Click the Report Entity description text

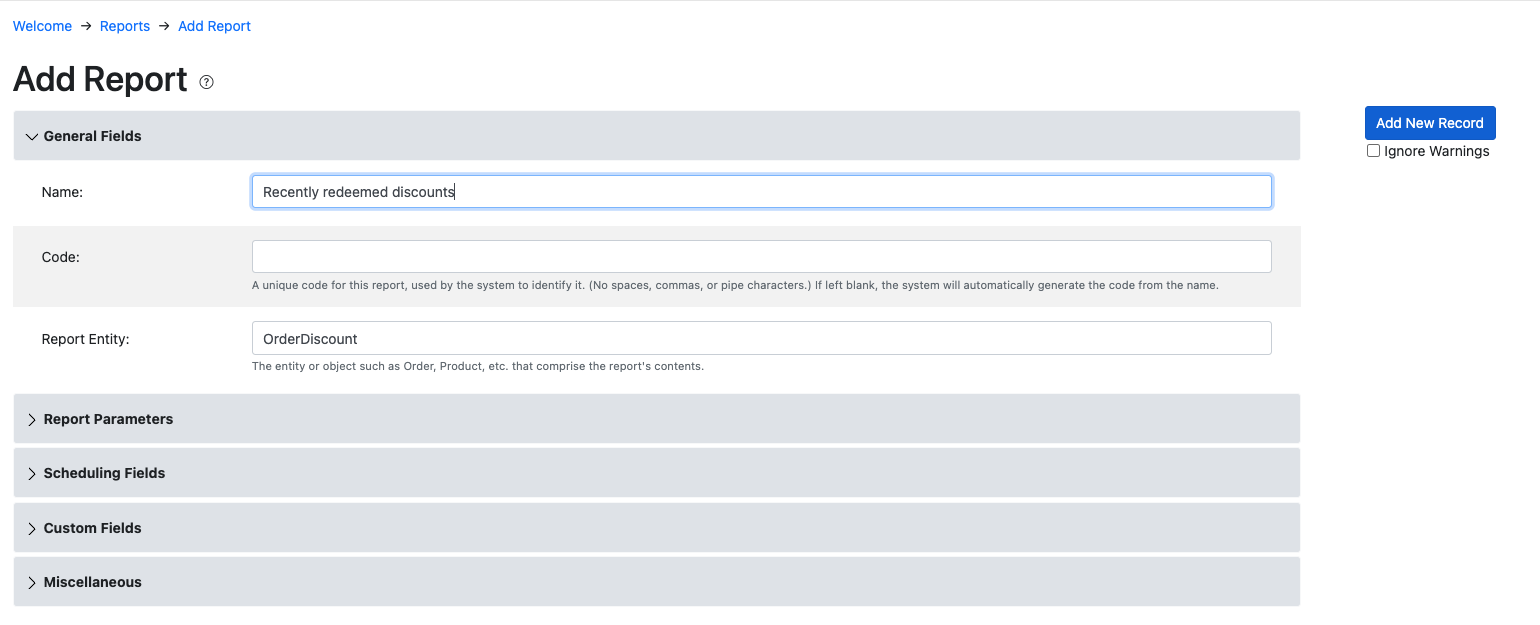click(478, 366)
